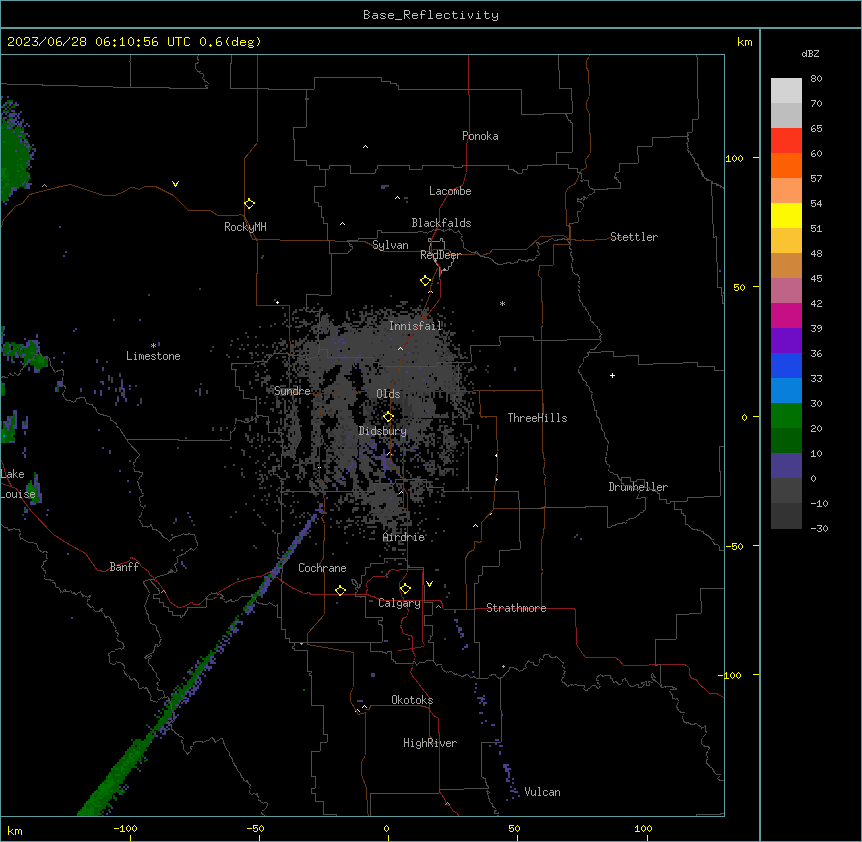Viewport: 862px width, 842px height.
Task: Select the asterisk marker east of Innisfail
Action: click(502, 303)
